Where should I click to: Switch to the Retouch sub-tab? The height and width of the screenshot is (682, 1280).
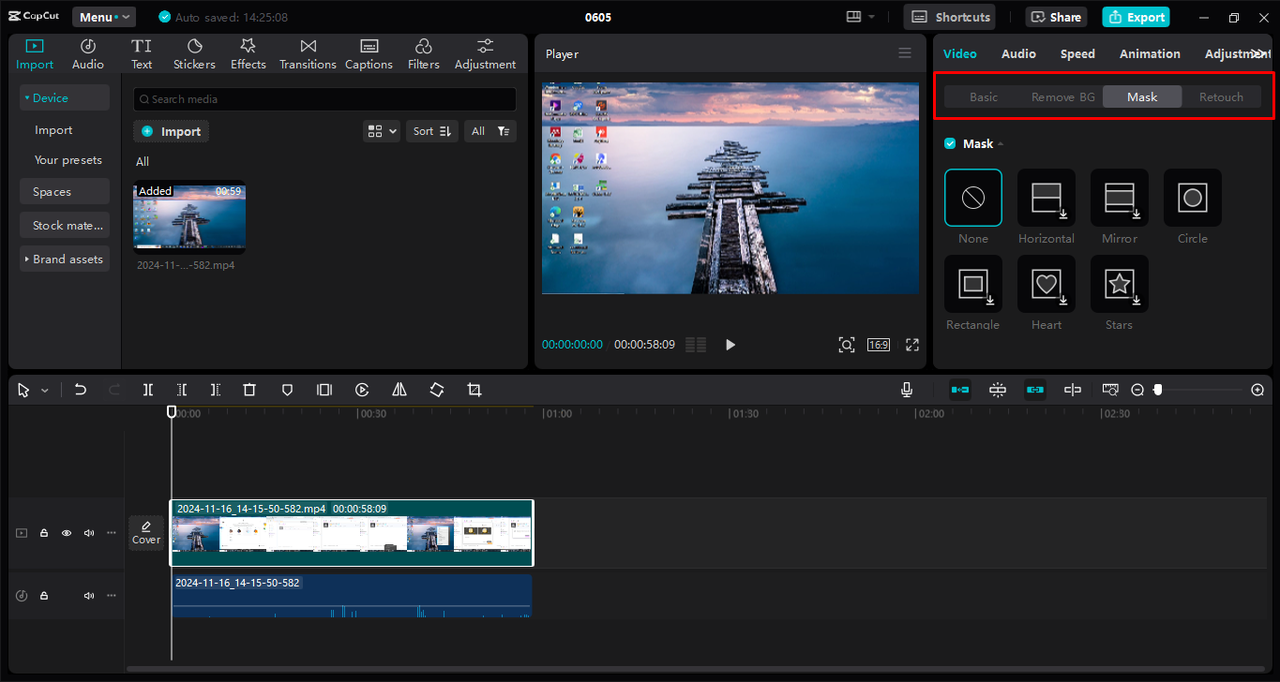pos(1221,97)
